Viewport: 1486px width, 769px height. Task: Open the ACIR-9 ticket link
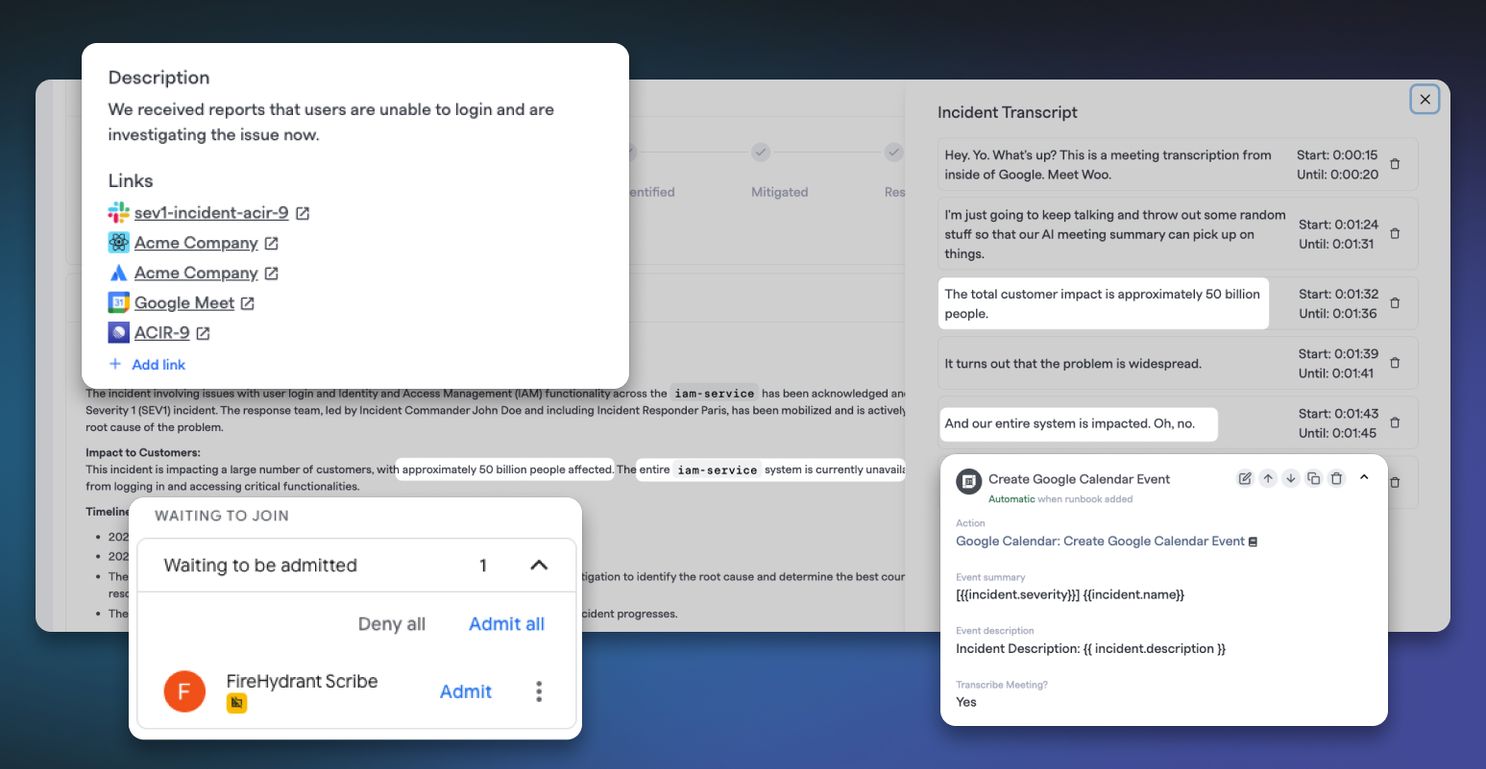click(162, 333)
